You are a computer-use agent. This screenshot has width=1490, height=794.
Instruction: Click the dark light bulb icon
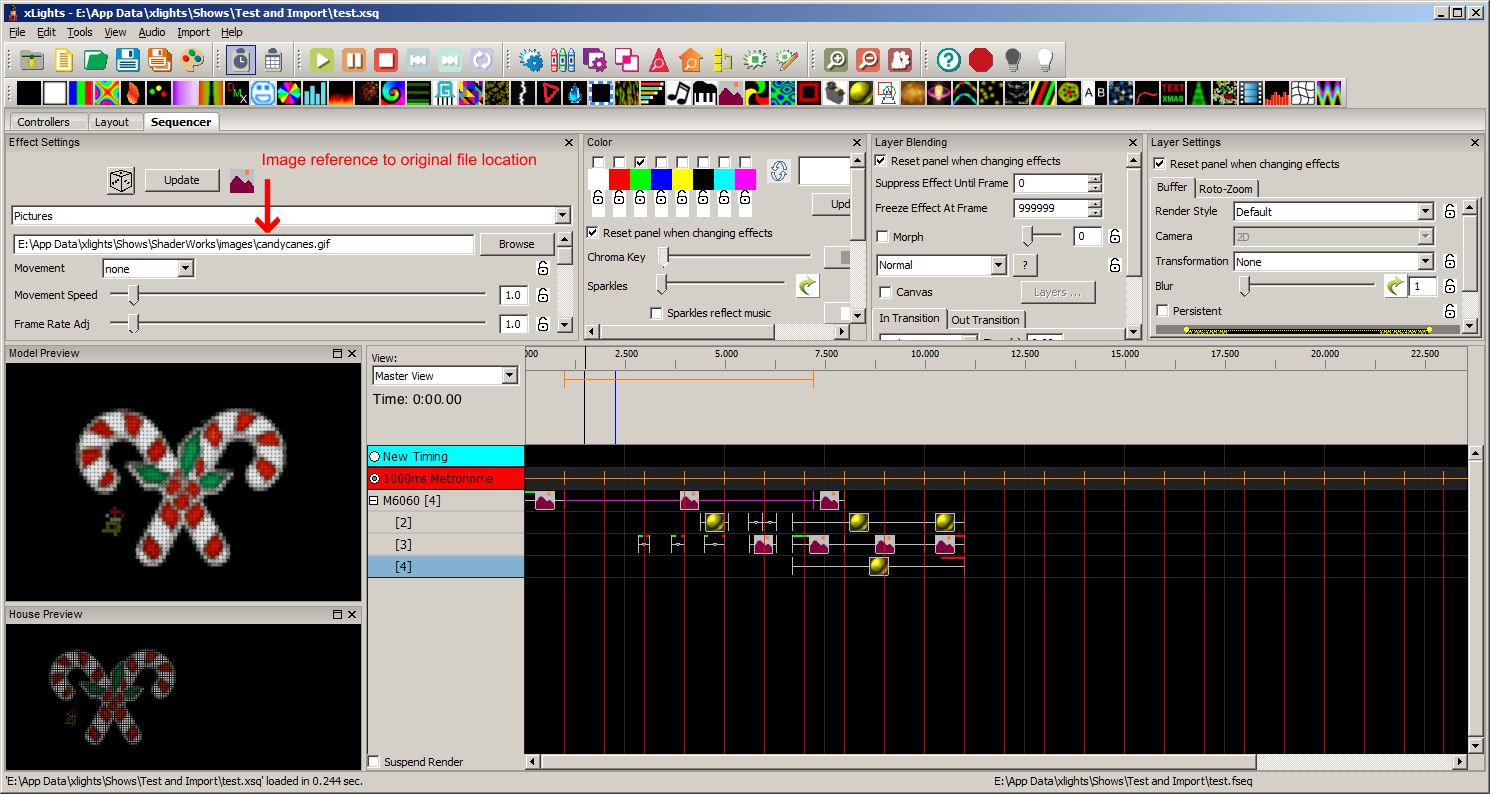[x=1013, y=59]
